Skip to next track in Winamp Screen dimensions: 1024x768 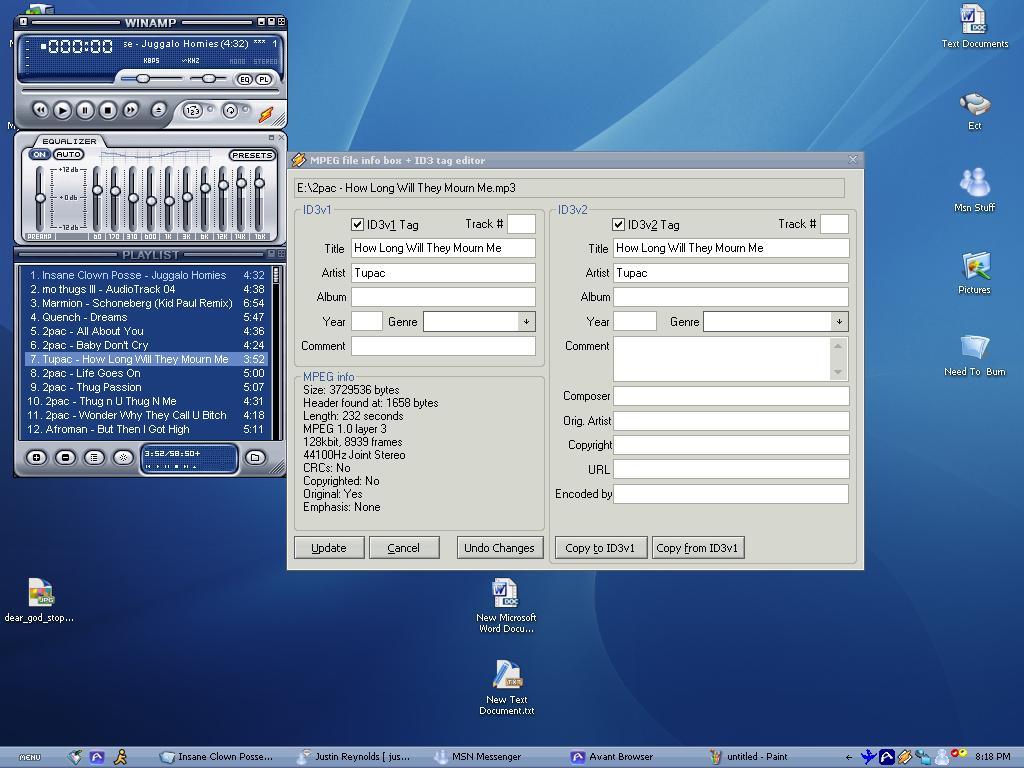[x=131, y=110]
